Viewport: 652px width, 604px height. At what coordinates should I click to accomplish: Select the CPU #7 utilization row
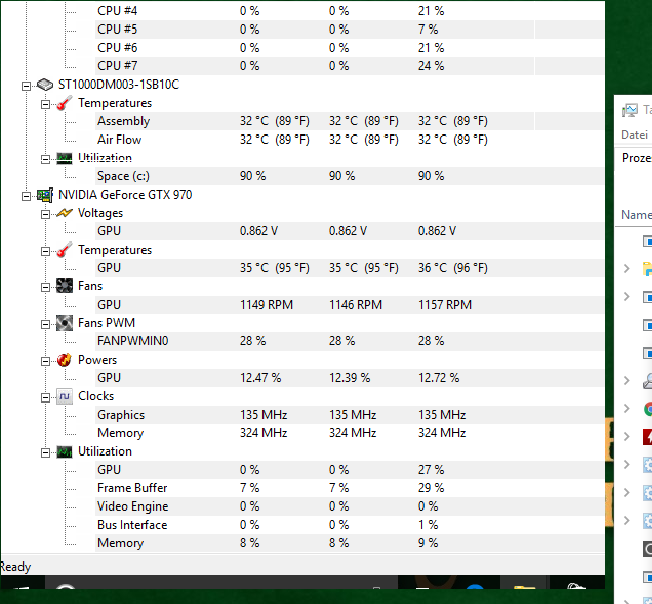tap(349, 66)
